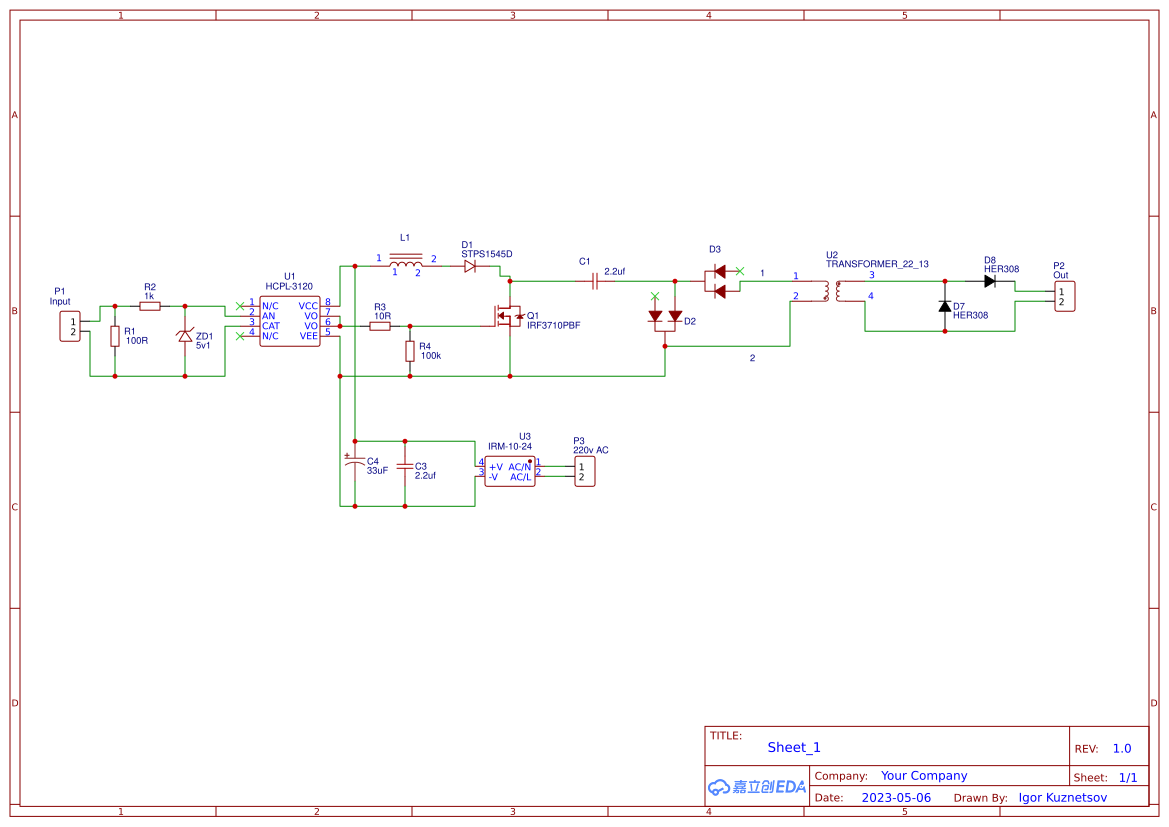Select the HCPL-3120 optocoupler symbol U1

290,322
